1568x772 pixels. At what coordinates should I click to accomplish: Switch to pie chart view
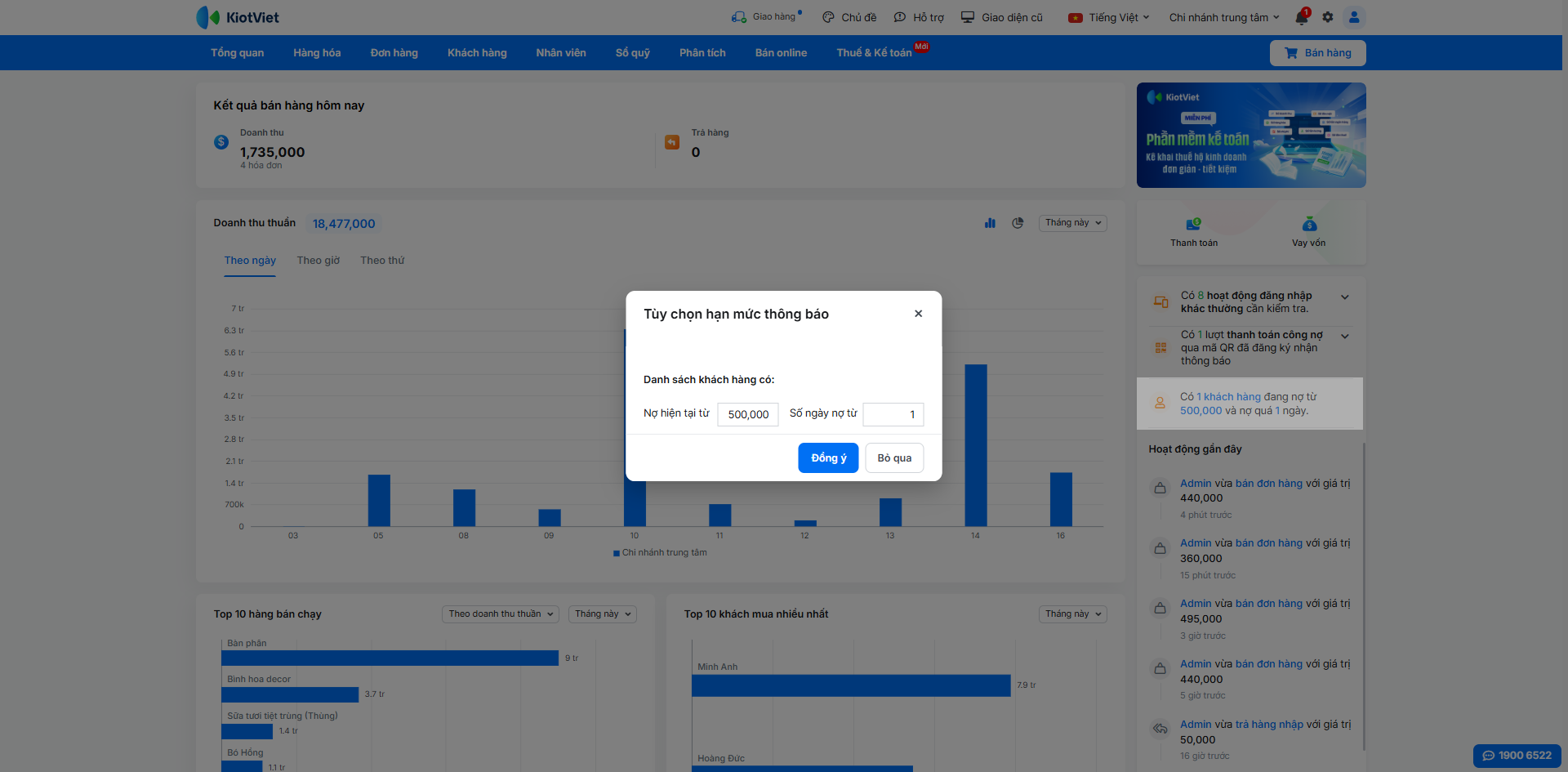1018,223
